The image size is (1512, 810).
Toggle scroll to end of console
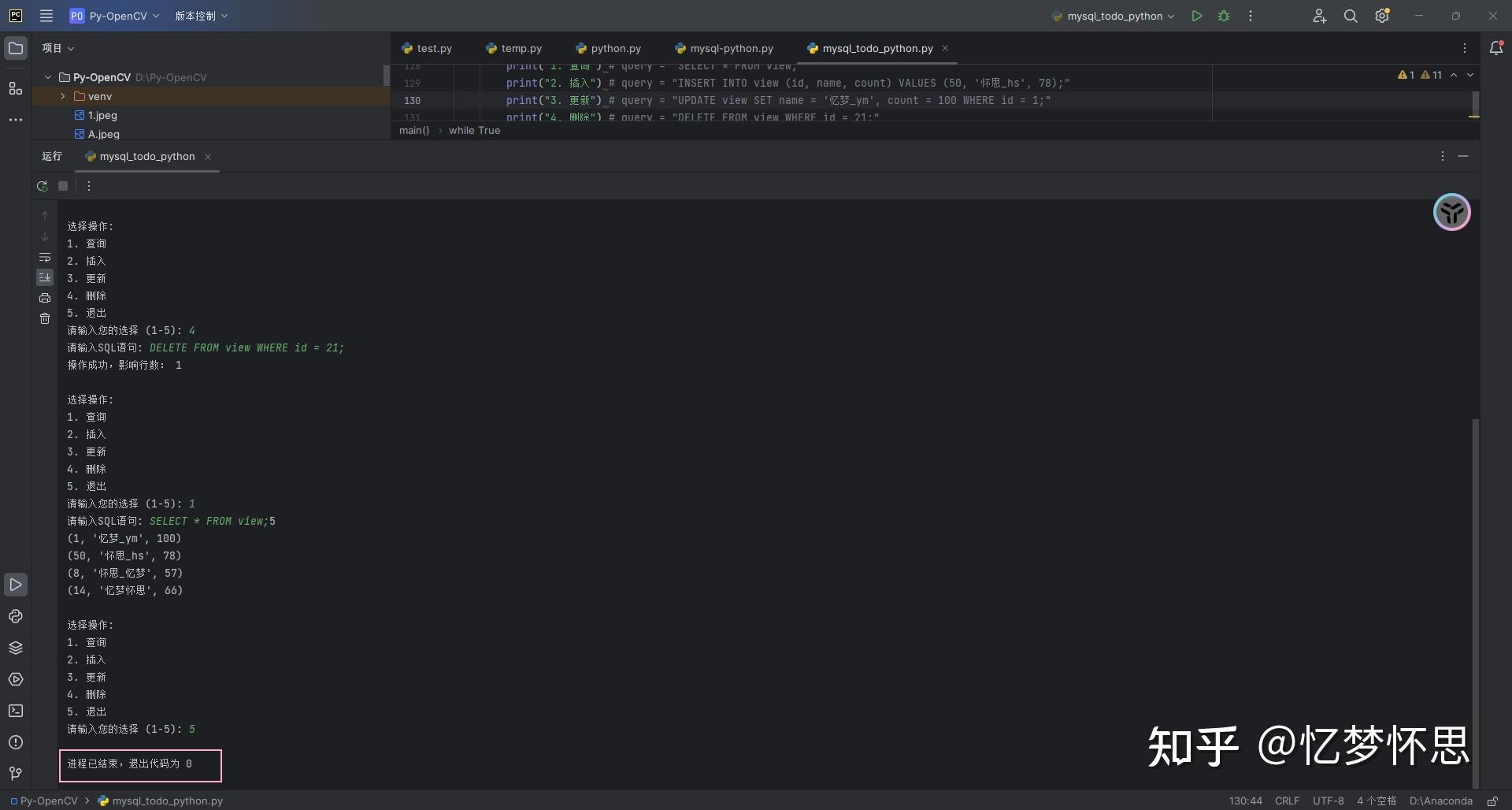point(45,277)
